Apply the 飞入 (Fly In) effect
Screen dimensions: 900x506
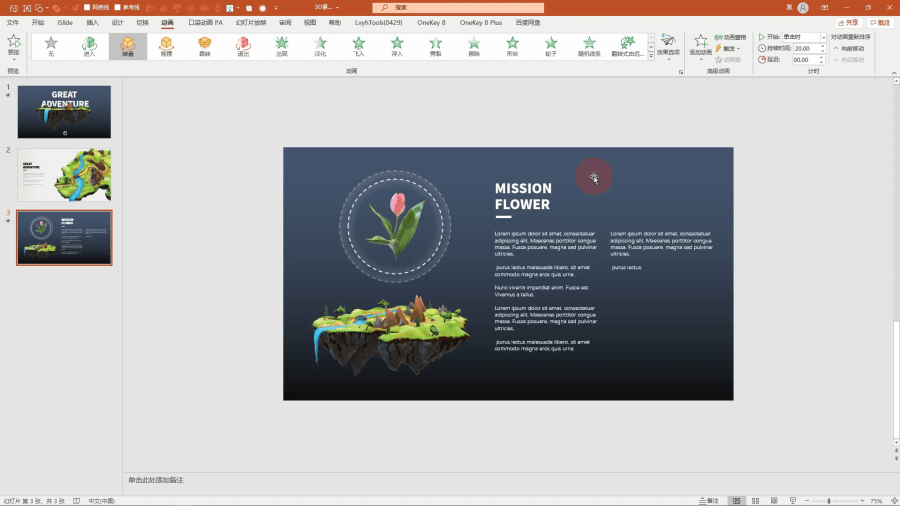pyautogui.click(x=358, y=46)
